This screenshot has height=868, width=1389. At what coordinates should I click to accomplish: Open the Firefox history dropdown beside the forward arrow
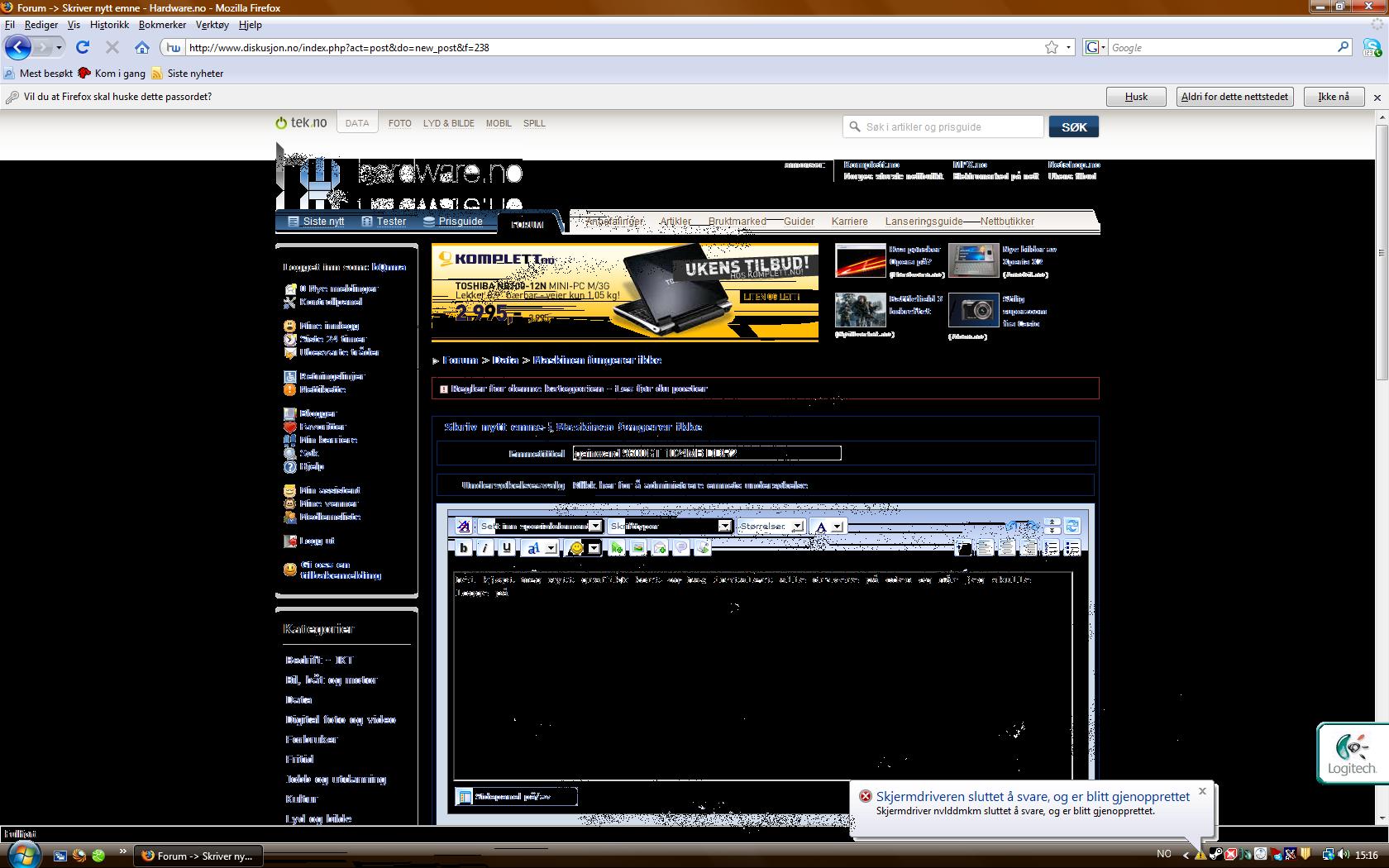point(59,47)
